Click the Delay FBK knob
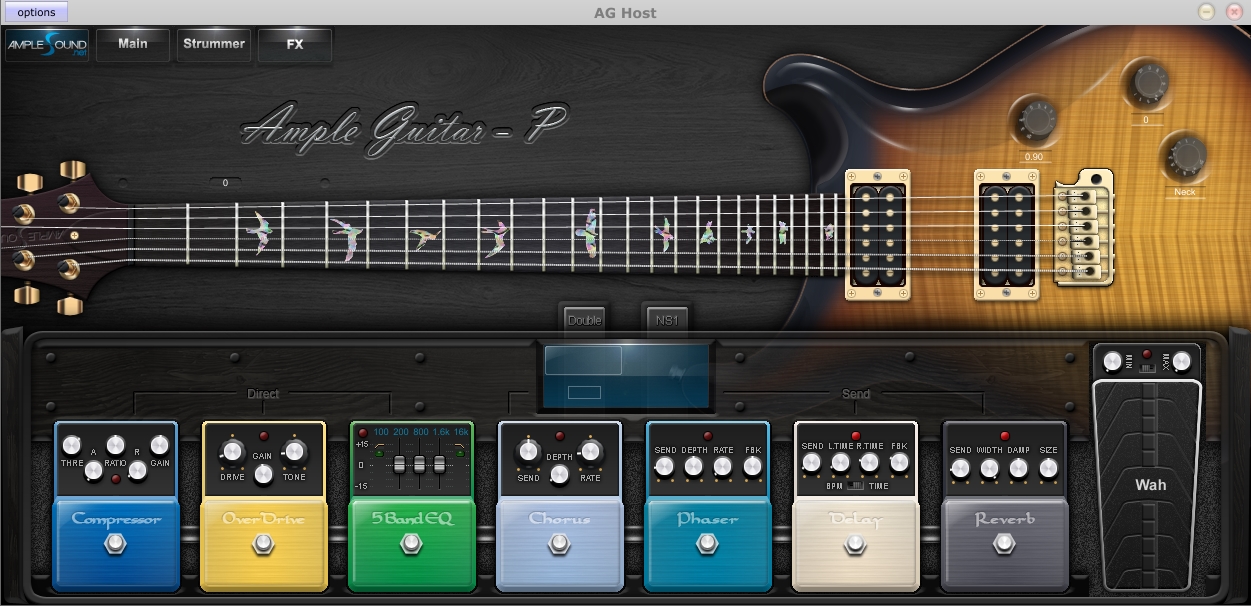The height and width of the screenshot is (606, 1251). tap(900, 462)
